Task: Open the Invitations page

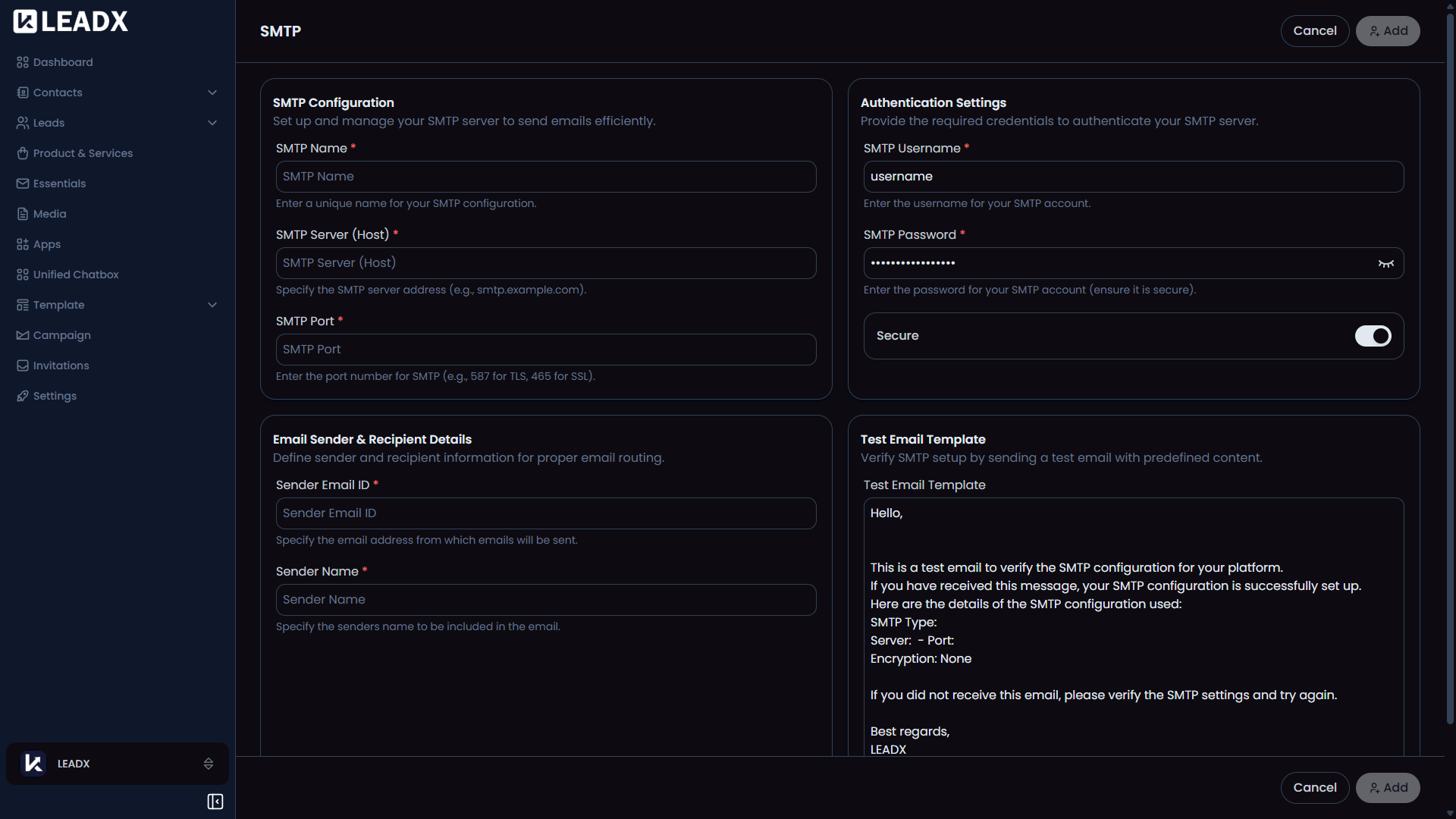Action: [x=61, y=366]
